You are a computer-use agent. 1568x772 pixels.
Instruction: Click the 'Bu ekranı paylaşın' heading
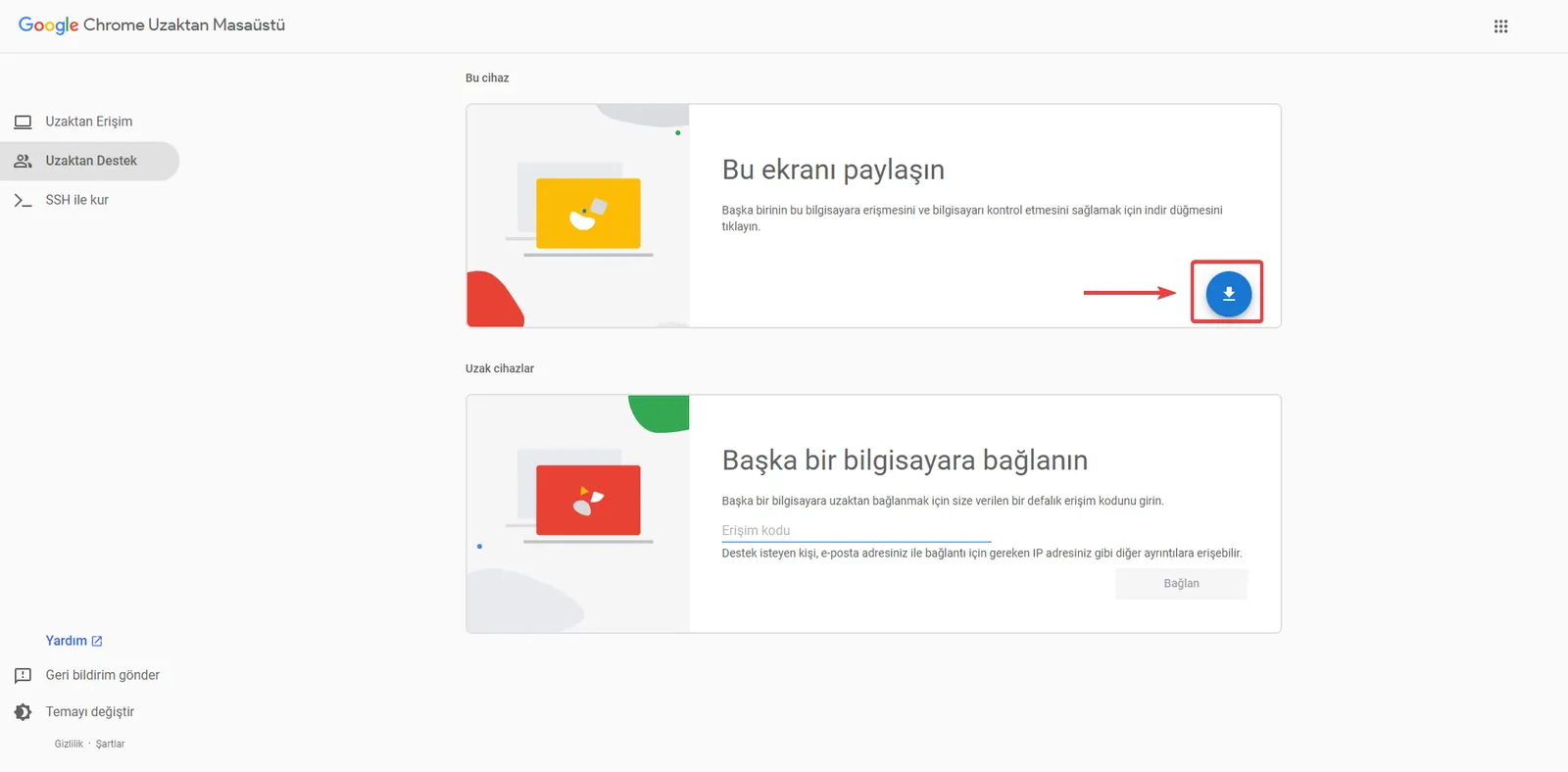[833, 169]
